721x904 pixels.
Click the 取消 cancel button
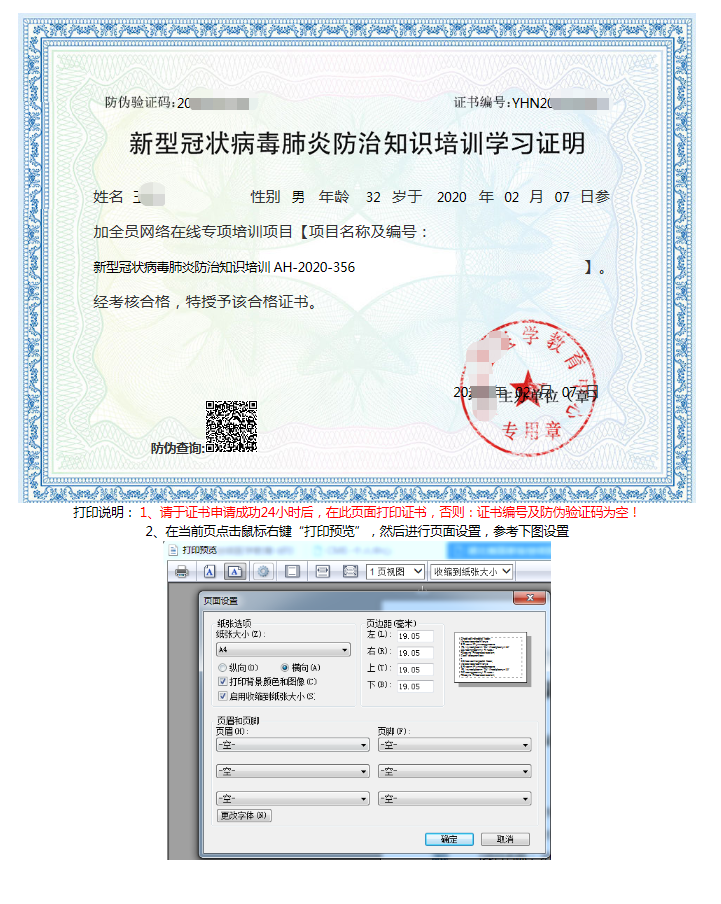point(505,839)
